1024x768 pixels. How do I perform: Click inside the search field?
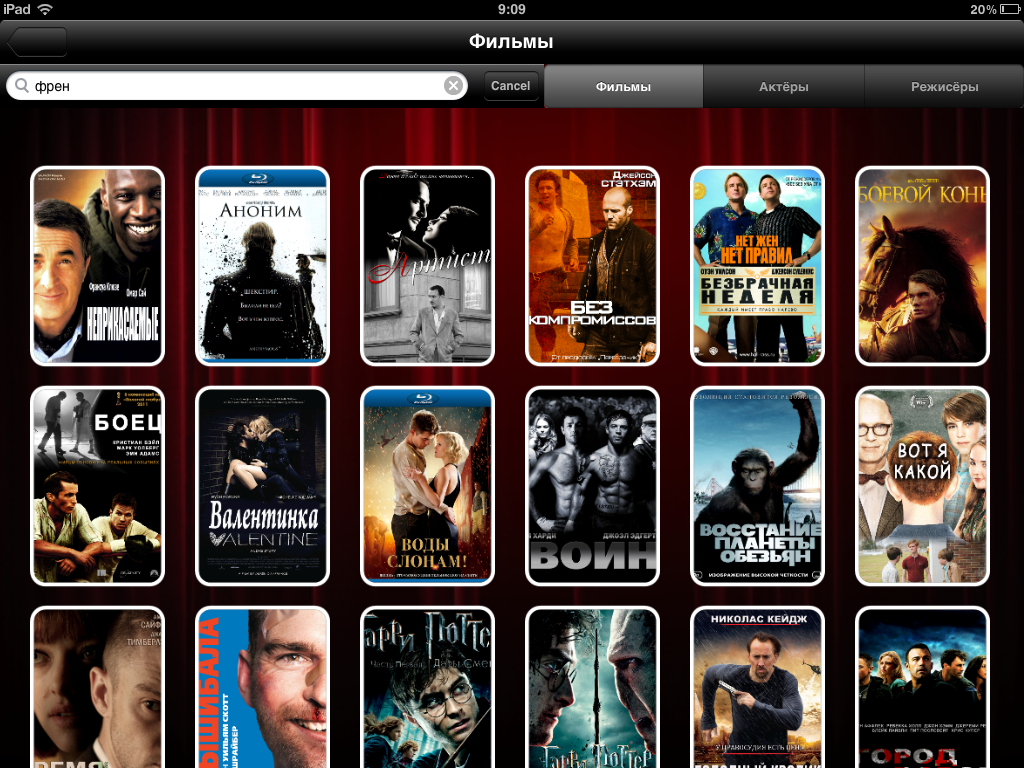[x=236, y=86]
